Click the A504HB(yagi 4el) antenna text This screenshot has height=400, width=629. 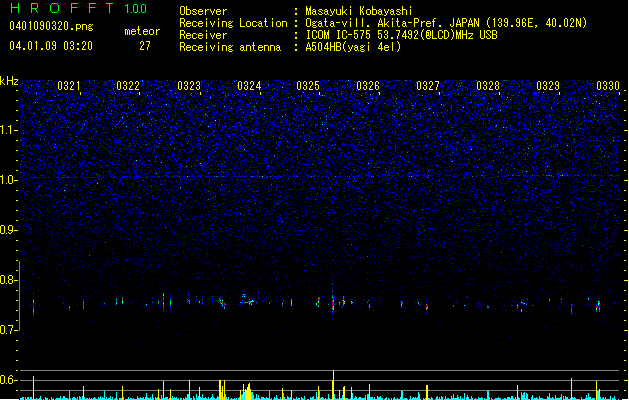[x=353, y=47]
